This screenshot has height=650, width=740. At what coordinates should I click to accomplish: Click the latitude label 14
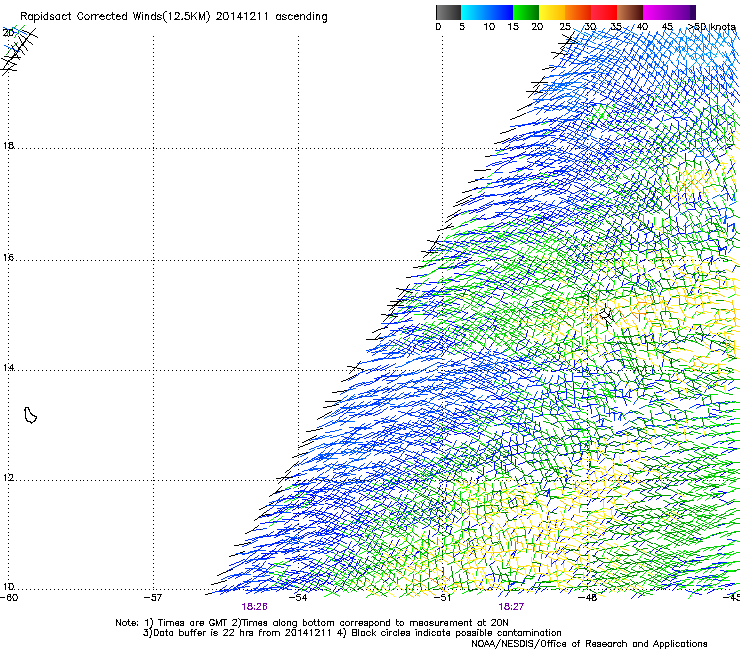click(8, 367)
